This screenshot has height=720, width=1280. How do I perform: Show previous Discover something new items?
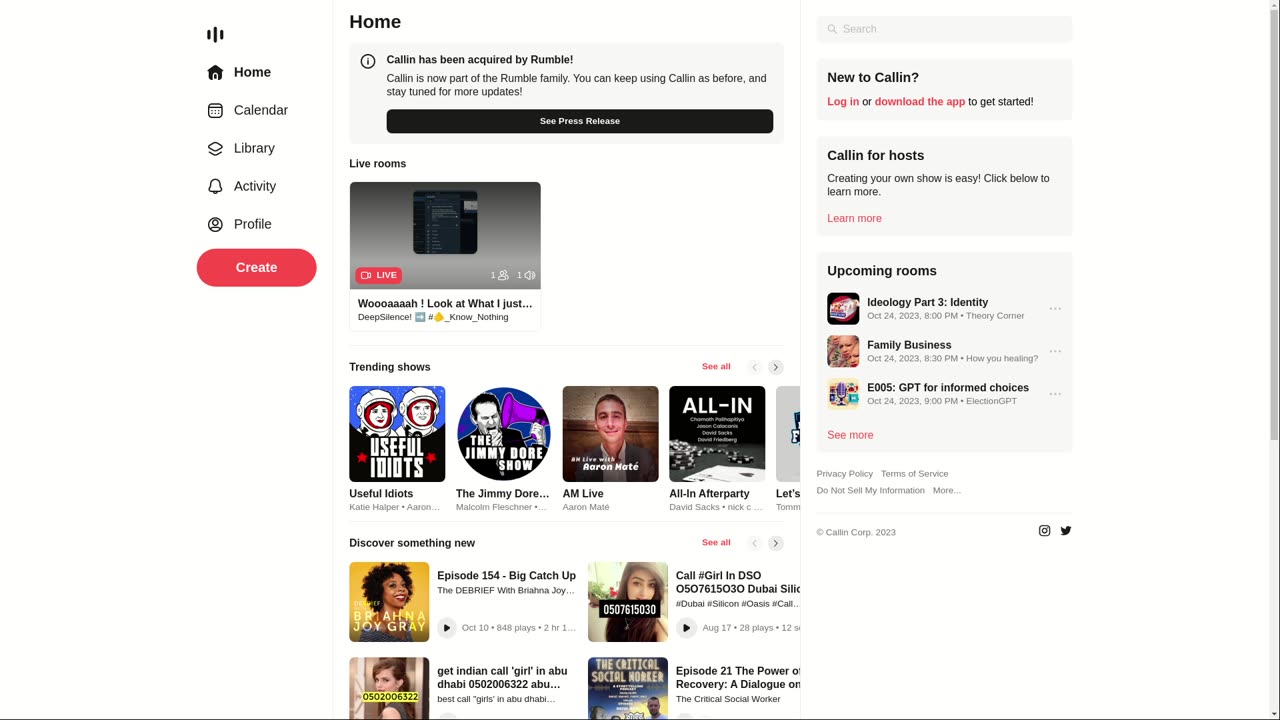(755, 543)
